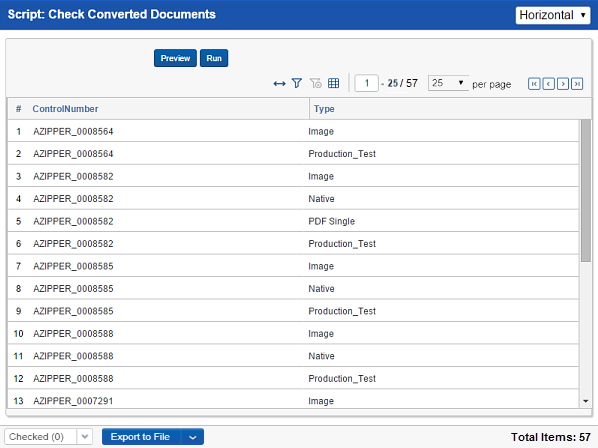Go to the next page
This screenshot has width=598, height=448.
point(563,83)
